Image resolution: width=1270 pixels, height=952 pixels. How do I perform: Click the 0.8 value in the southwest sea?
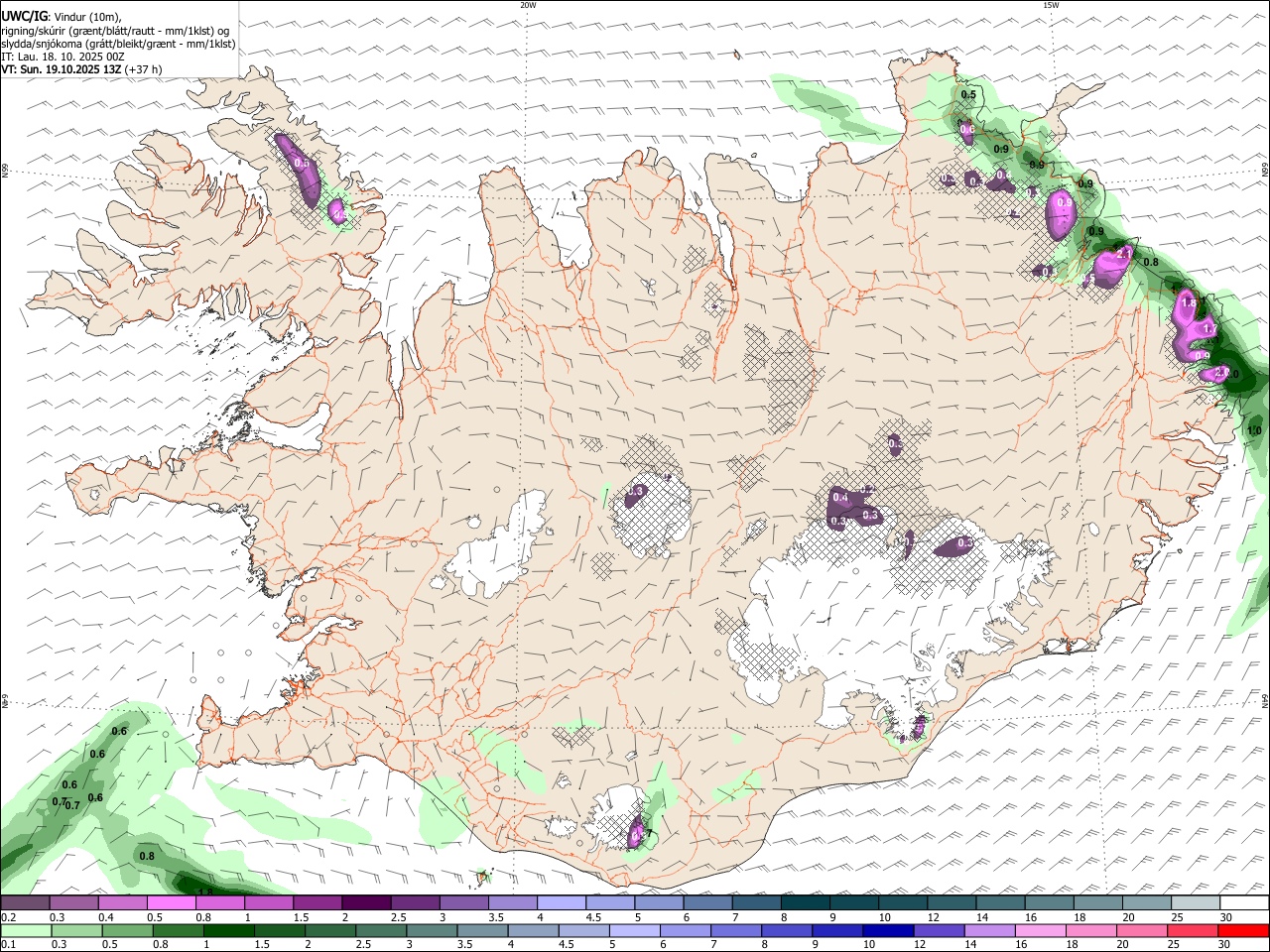coord(147,856)
